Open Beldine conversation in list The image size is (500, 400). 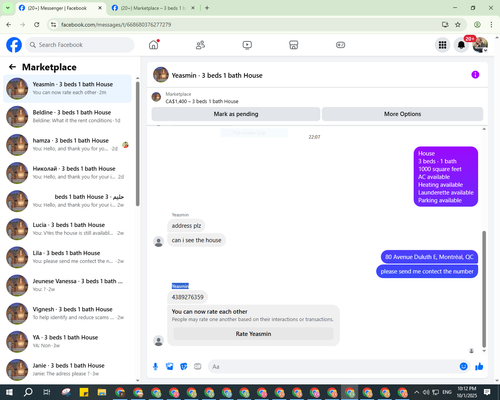coord(67,116)
